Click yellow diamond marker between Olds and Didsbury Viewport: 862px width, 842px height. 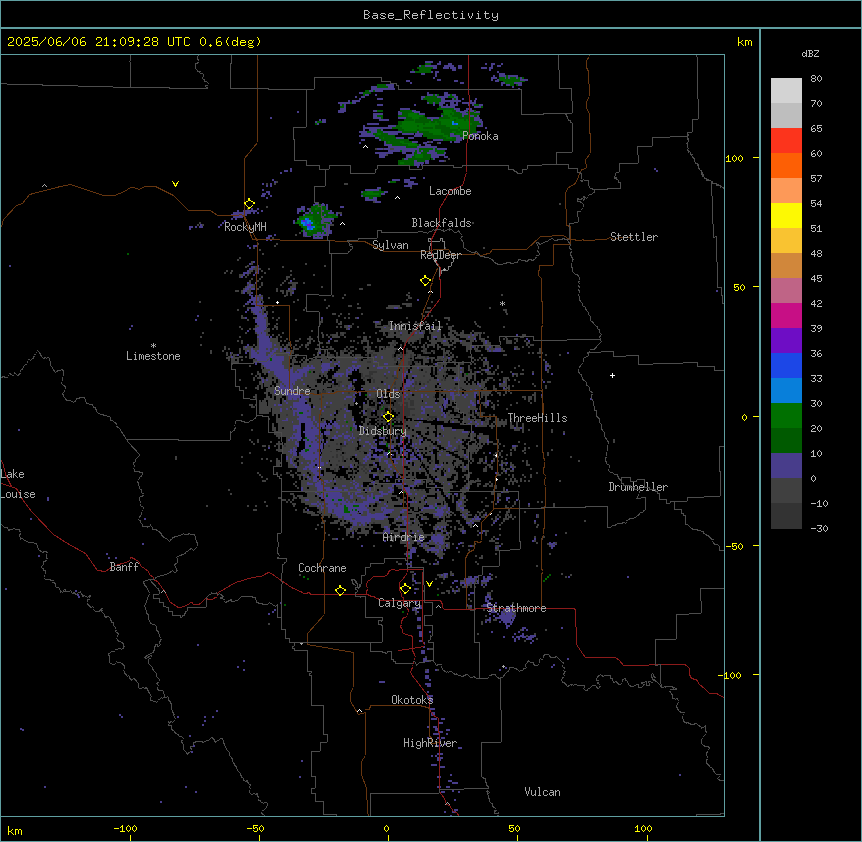tap(388, 416)
